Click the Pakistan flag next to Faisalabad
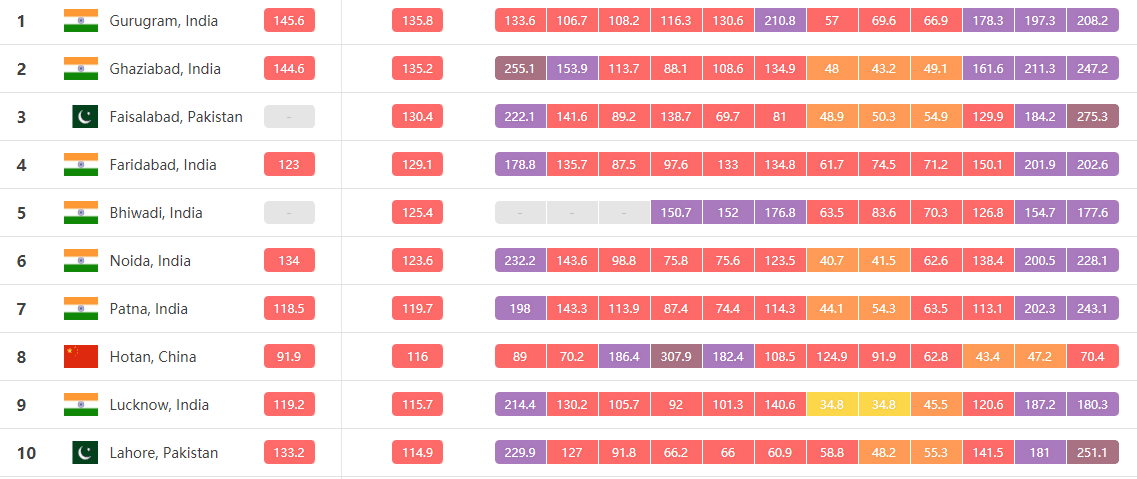The height and width of the screenshot is (479, 1137). pyautogui.click(x=85, y=117)
